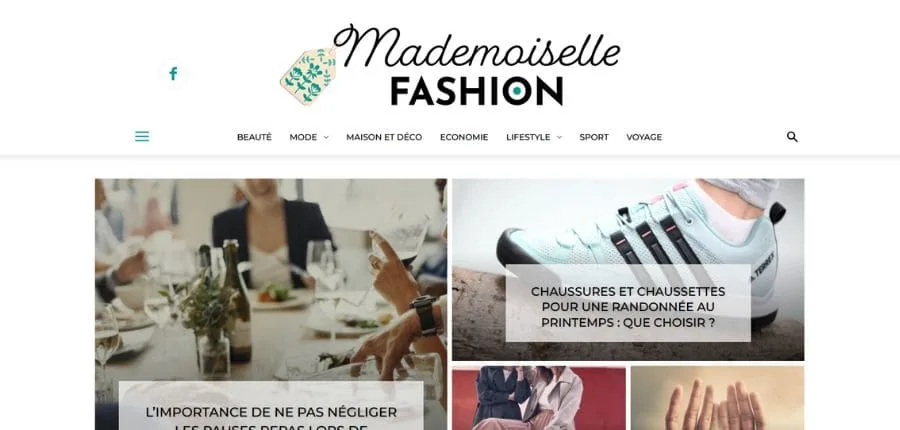Open the Voyage category
Viewport: 900px width, 430px height.
(644, 137)
